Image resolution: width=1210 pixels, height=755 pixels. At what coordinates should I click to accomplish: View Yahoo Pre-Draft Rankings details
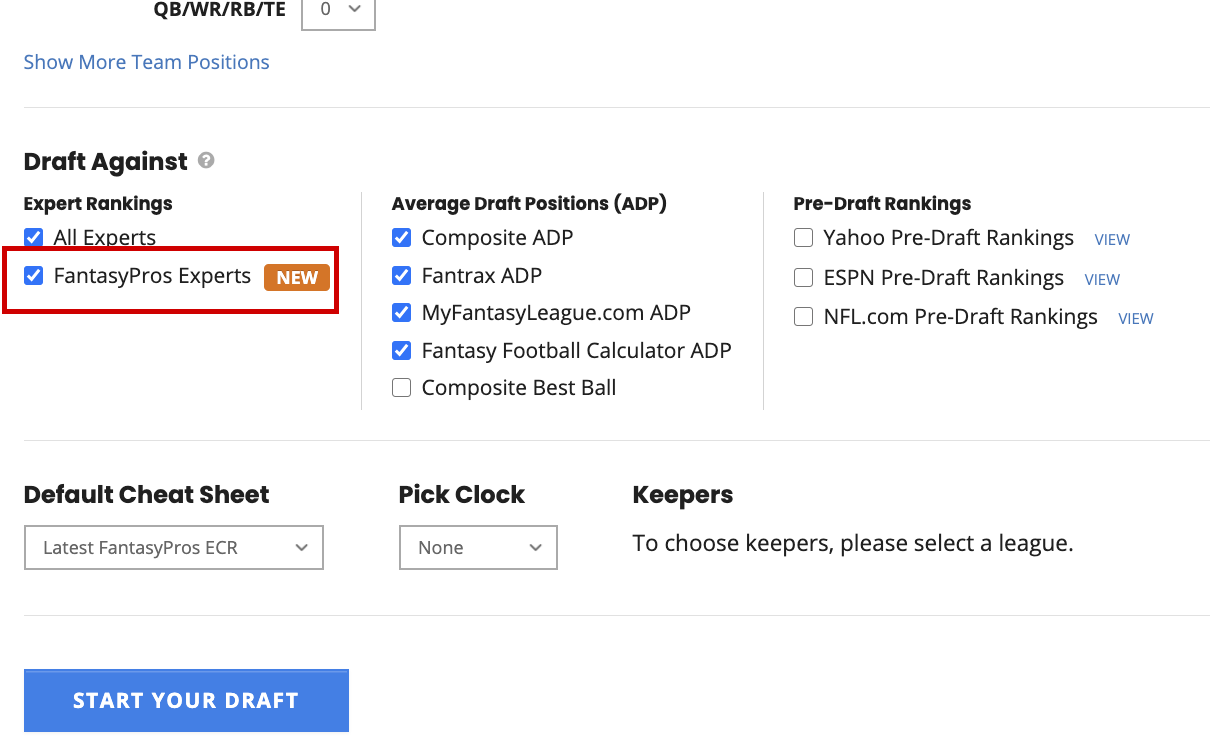(1111, 240)
